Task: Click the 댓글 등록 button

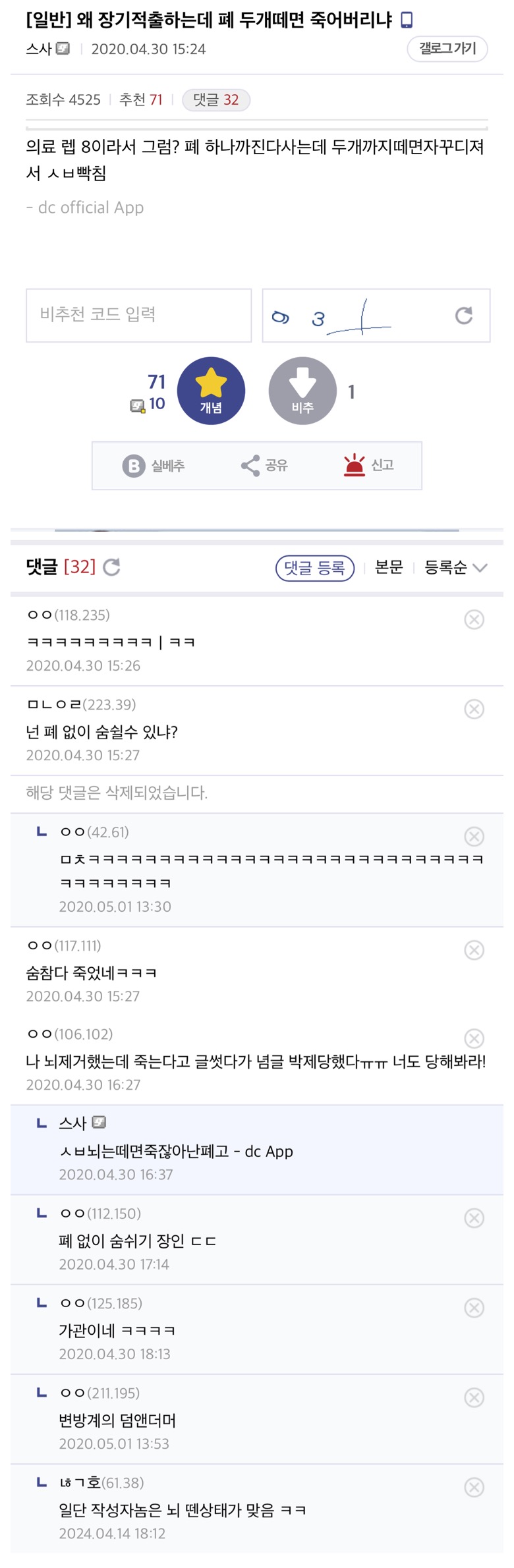Action: pos(314,567)
